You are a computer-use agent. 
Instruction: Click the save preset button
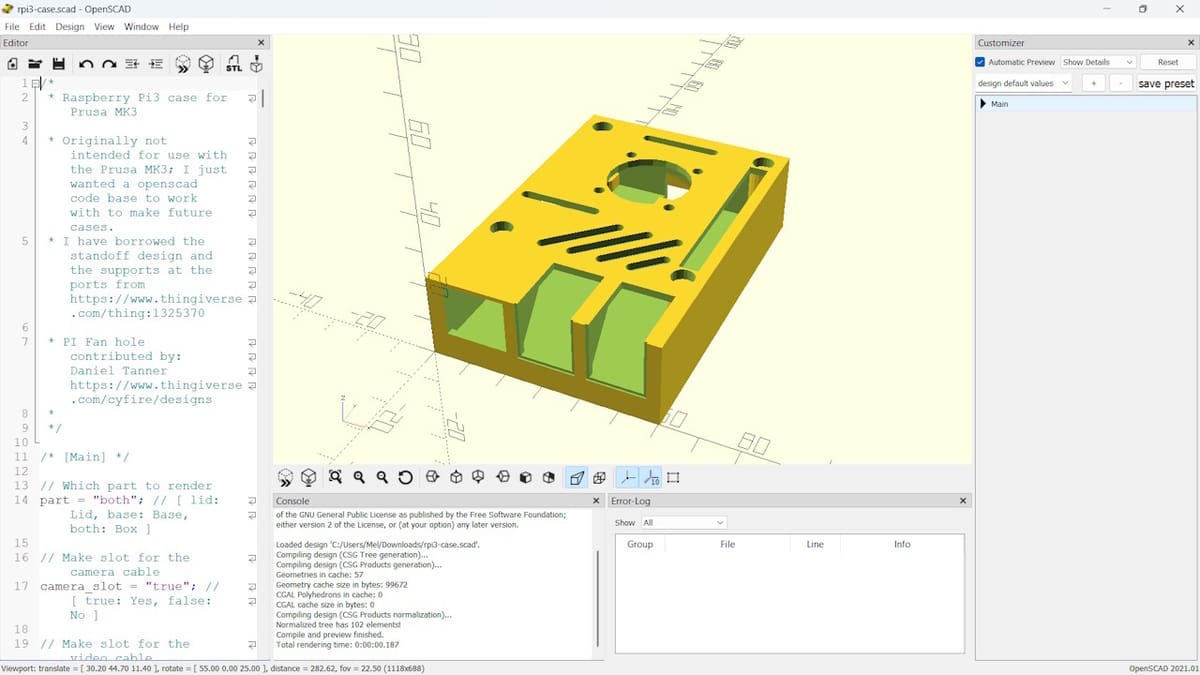coord(1166,83)
